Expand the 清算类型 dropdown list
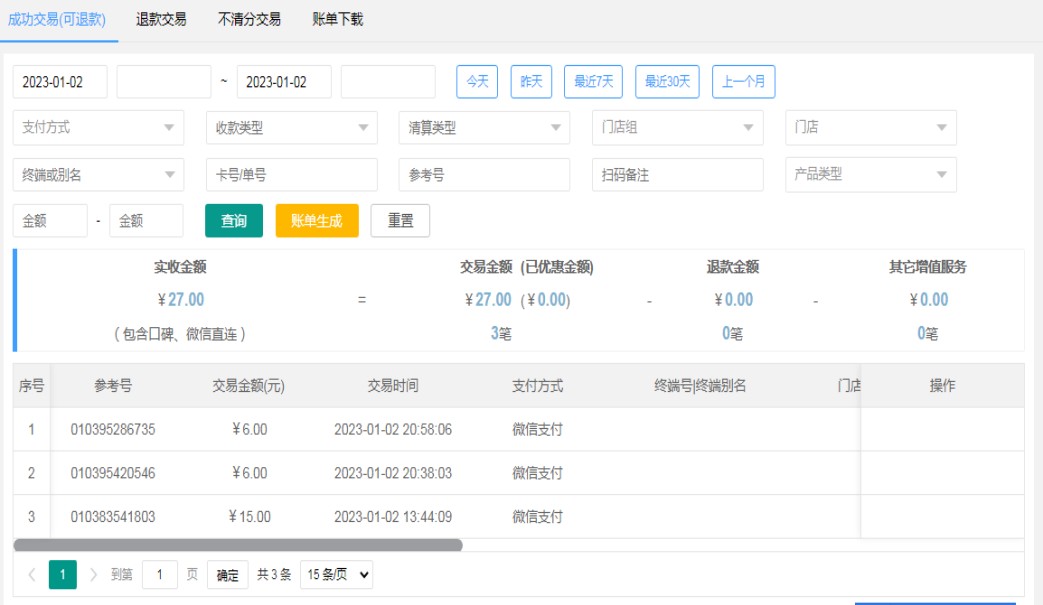This screenshot has height=605, width=1043. [x=484, y=128]
